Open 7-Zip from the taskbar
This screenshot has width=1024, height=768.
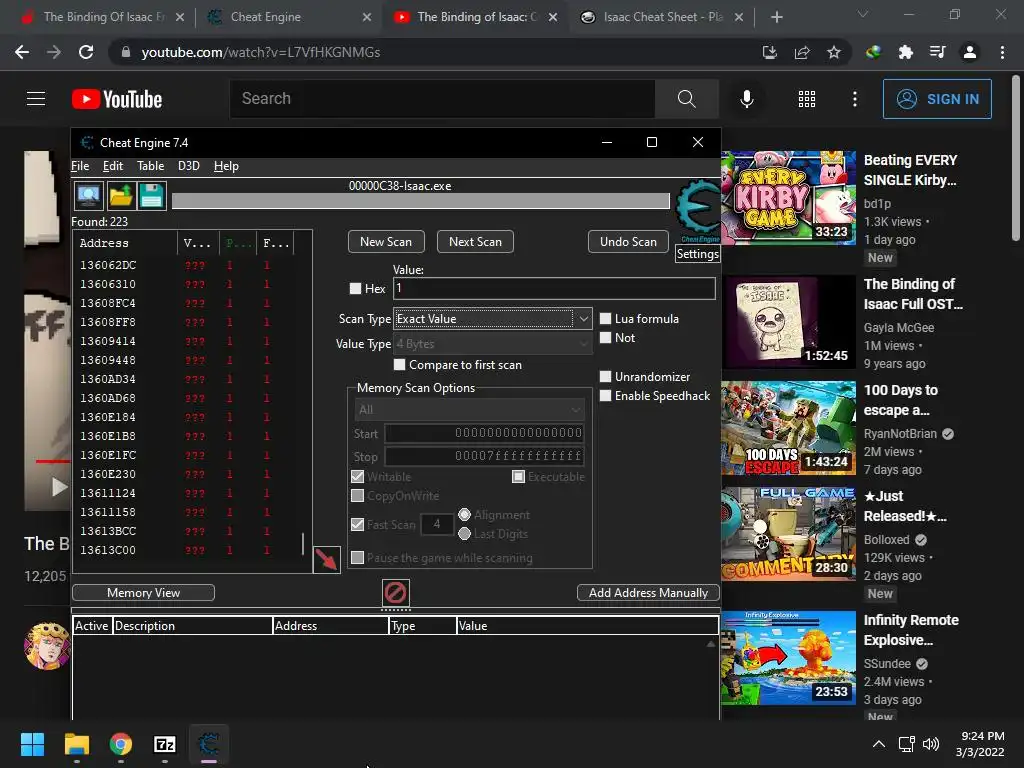pyautogui.click(x=165, y=744)
